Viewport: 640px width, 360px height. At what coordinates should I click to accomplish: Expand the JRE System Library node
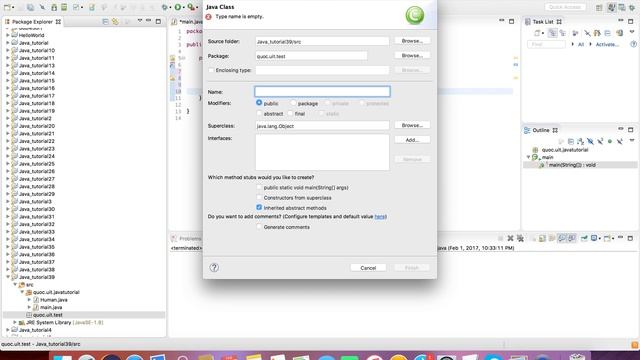pos(15,322)
